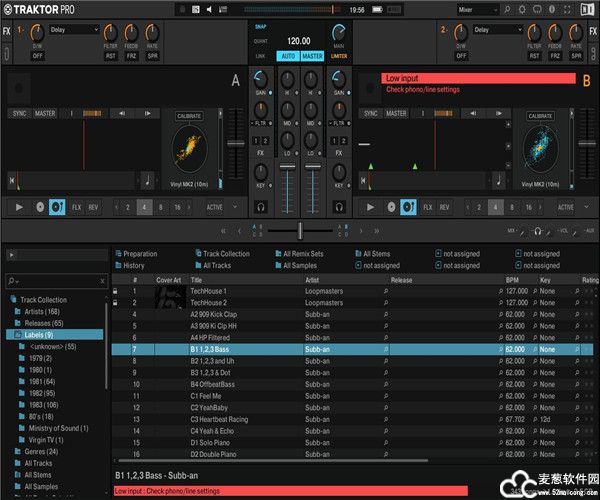Viewport: 600px width, 500px height.
Task: Open the Preparation playlist shortcut
Action: point(139,254)
